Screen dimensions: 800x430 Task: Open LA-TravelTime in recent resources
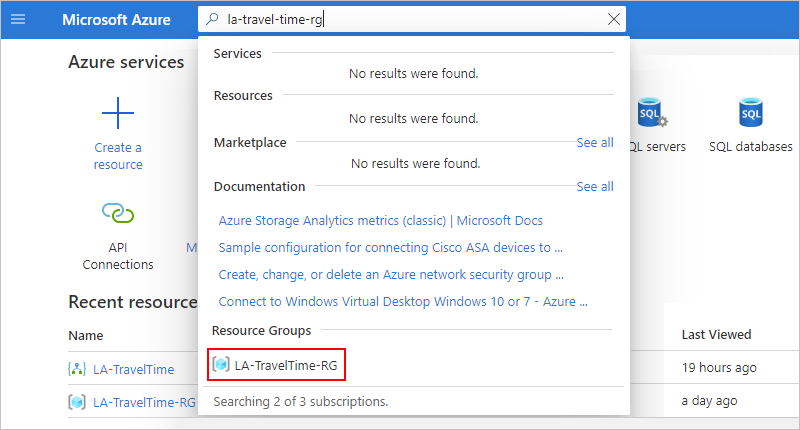[x=134, y=369]
